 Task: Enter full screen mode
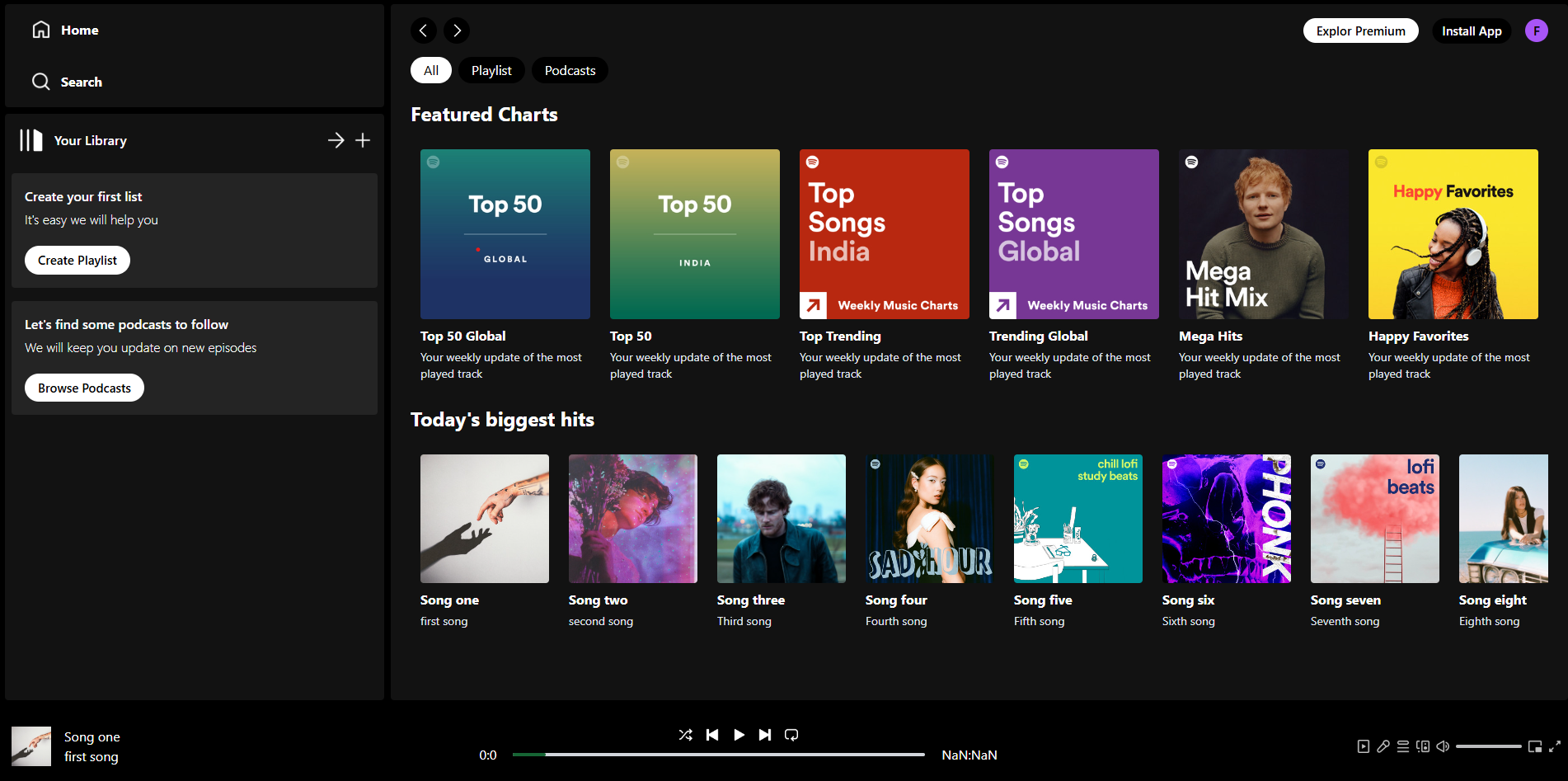(x=1555, y=746)
